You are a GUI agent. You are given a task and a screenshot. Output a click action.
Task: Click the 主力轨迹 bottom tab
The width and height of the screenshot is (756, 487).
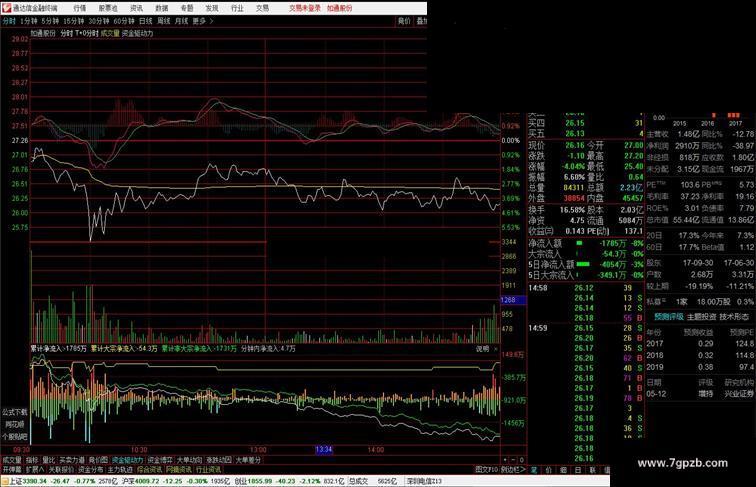coord(120,469)
